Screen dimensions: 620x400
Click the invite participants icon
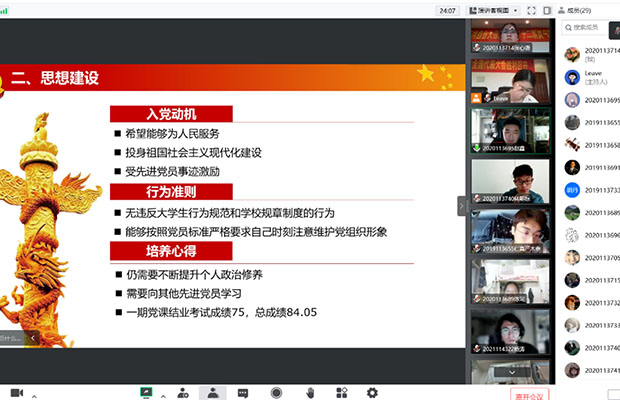(183, 393)
